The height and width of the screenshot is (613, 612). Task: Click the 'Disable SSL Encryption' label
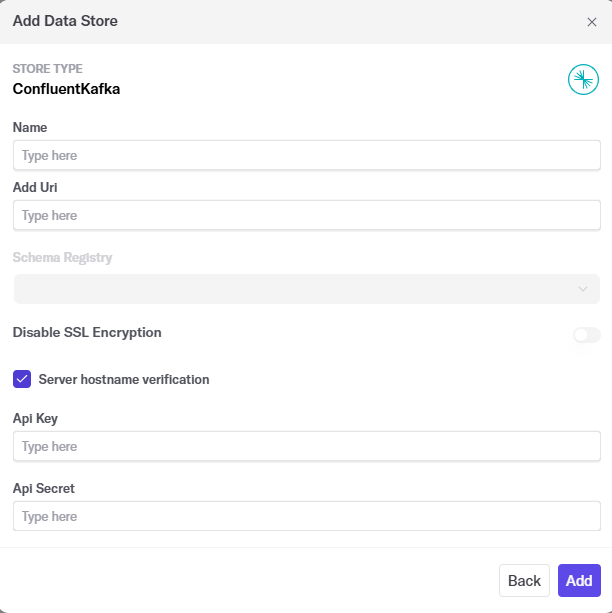tap(87, 332)
